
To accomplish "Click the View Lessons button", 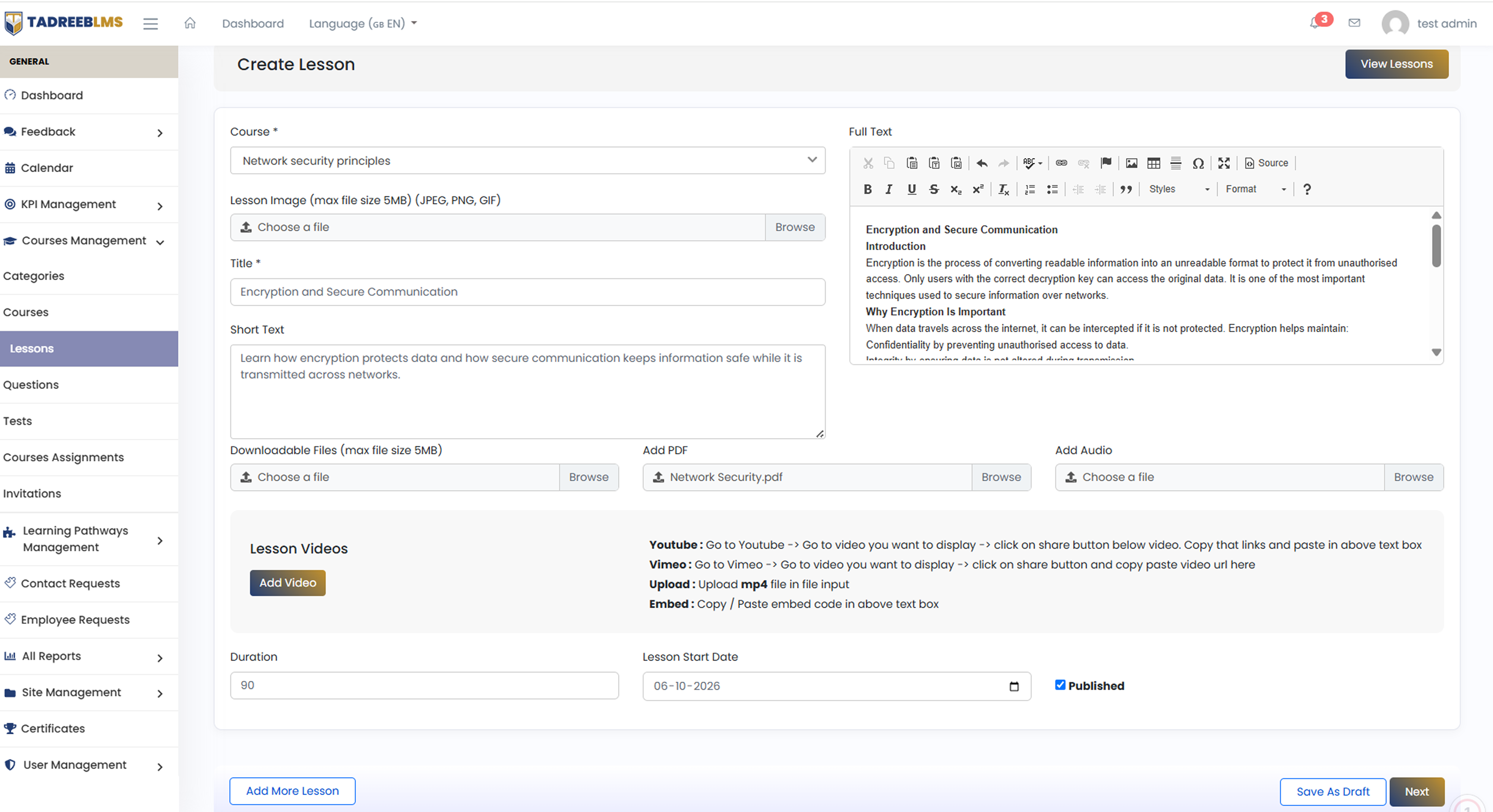I will pyautogui.click(x=1396, y=64).
